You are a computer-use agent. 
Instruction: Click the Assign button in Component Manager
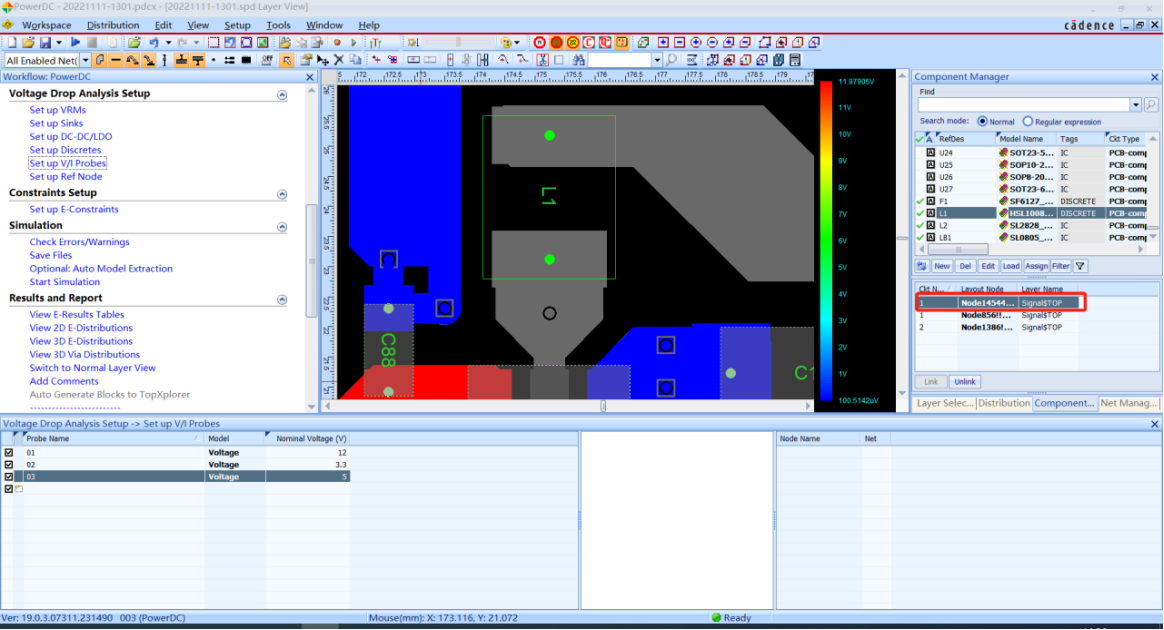pos(1036,266)
